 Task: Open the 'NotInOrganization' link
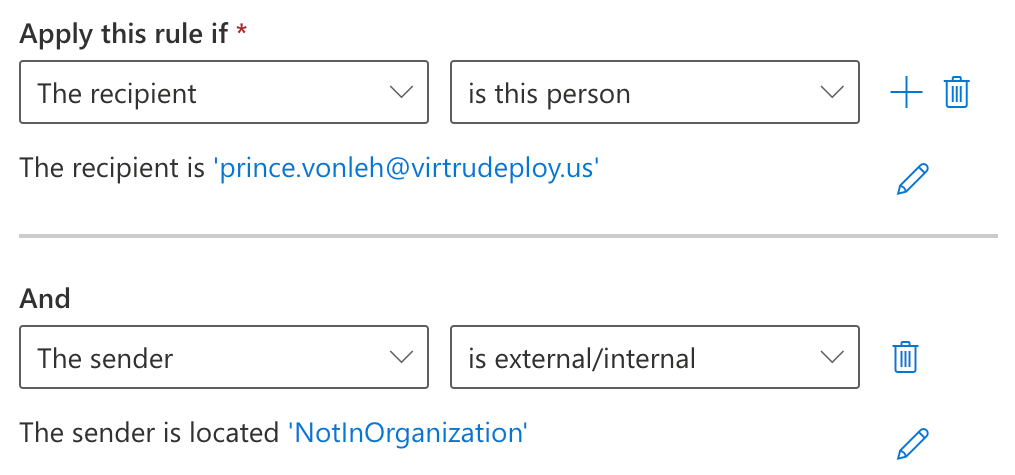click(x=408, y=432)
